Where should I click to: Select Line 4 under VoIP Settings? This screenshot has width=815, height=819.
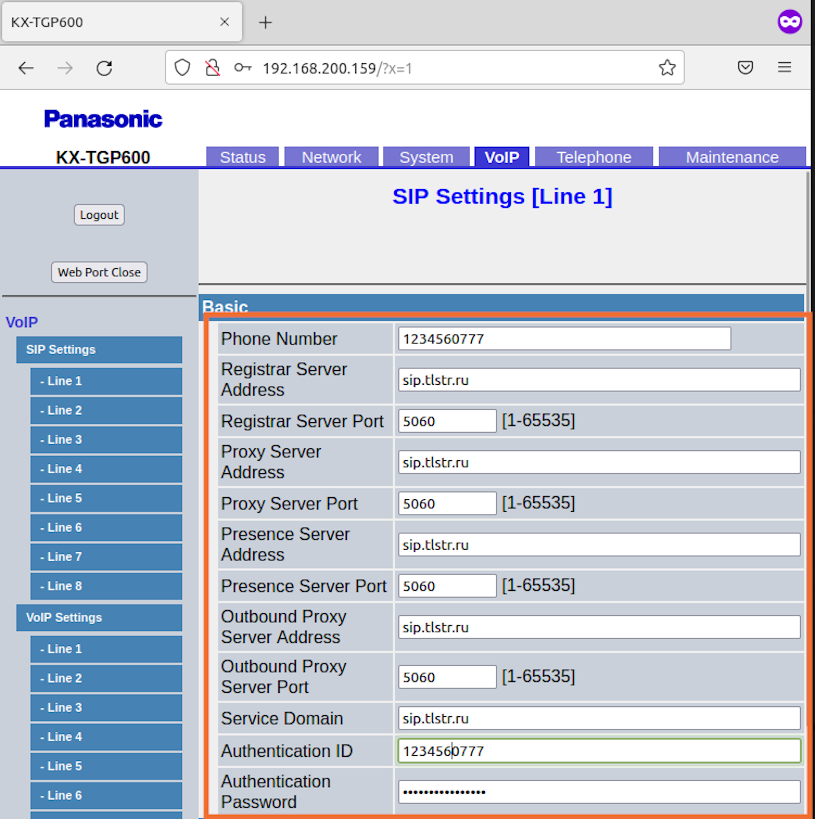click(x=106, y=736)
